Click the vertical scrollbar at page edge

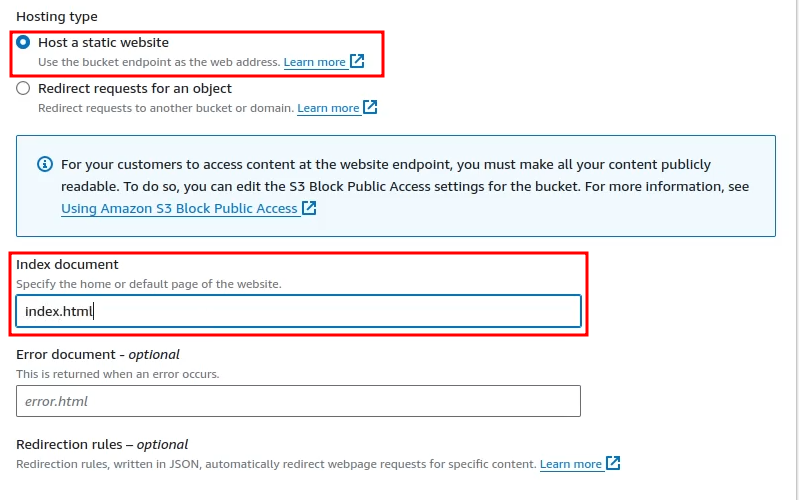(x=796, y=250)
